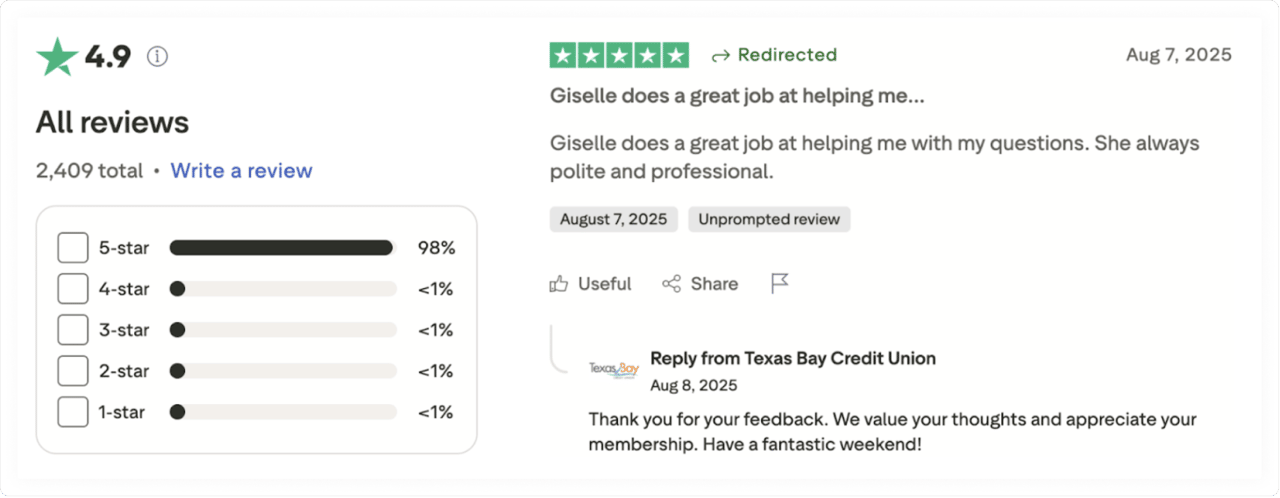Image resolution: width=1280 pixels, height=498 pixels.
Task: Click the Texas Bay Credit Union logo
Action: tap(614, 370)
